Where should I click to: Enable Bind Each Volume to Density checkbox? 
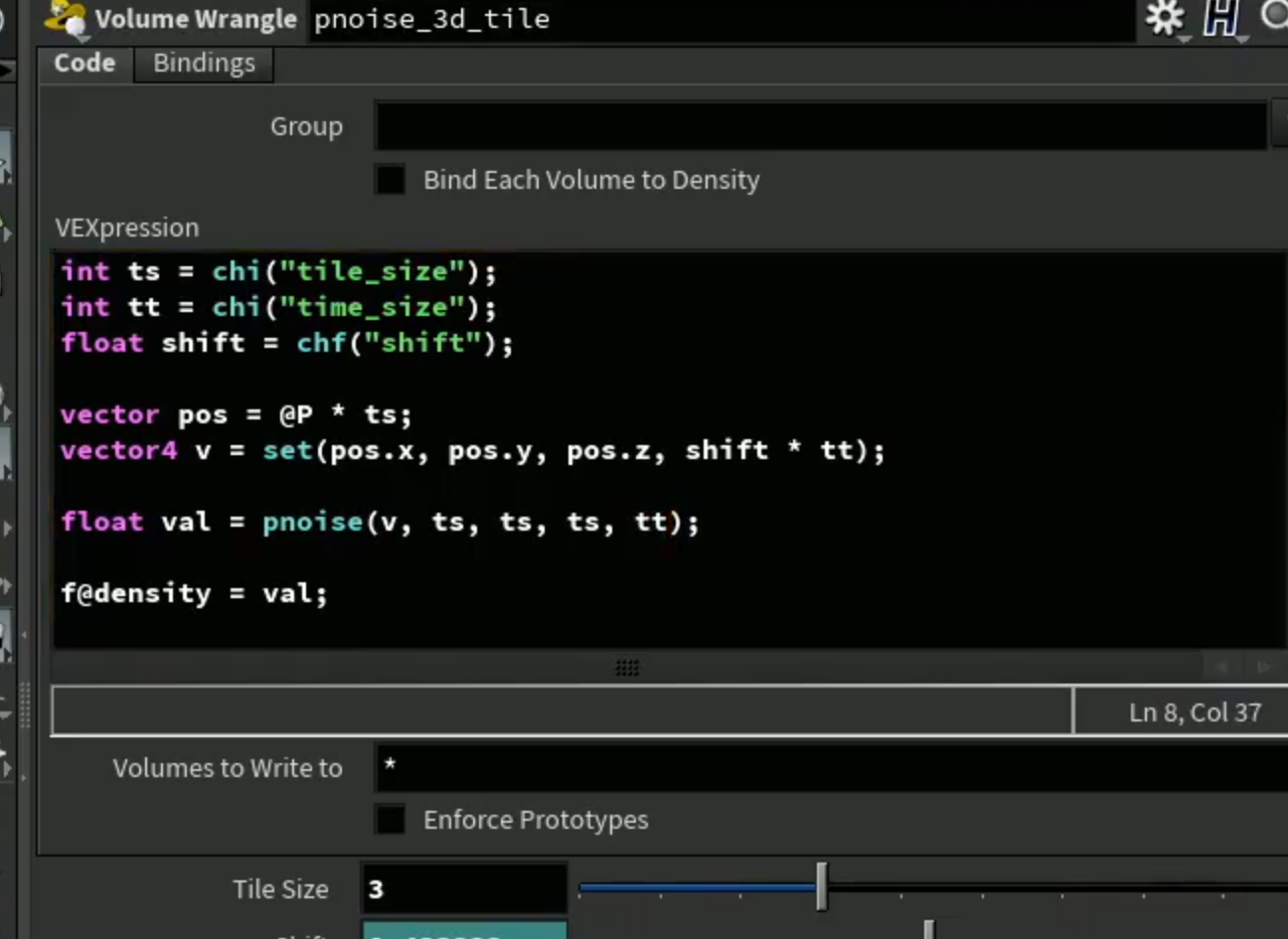tap(390, 180)
